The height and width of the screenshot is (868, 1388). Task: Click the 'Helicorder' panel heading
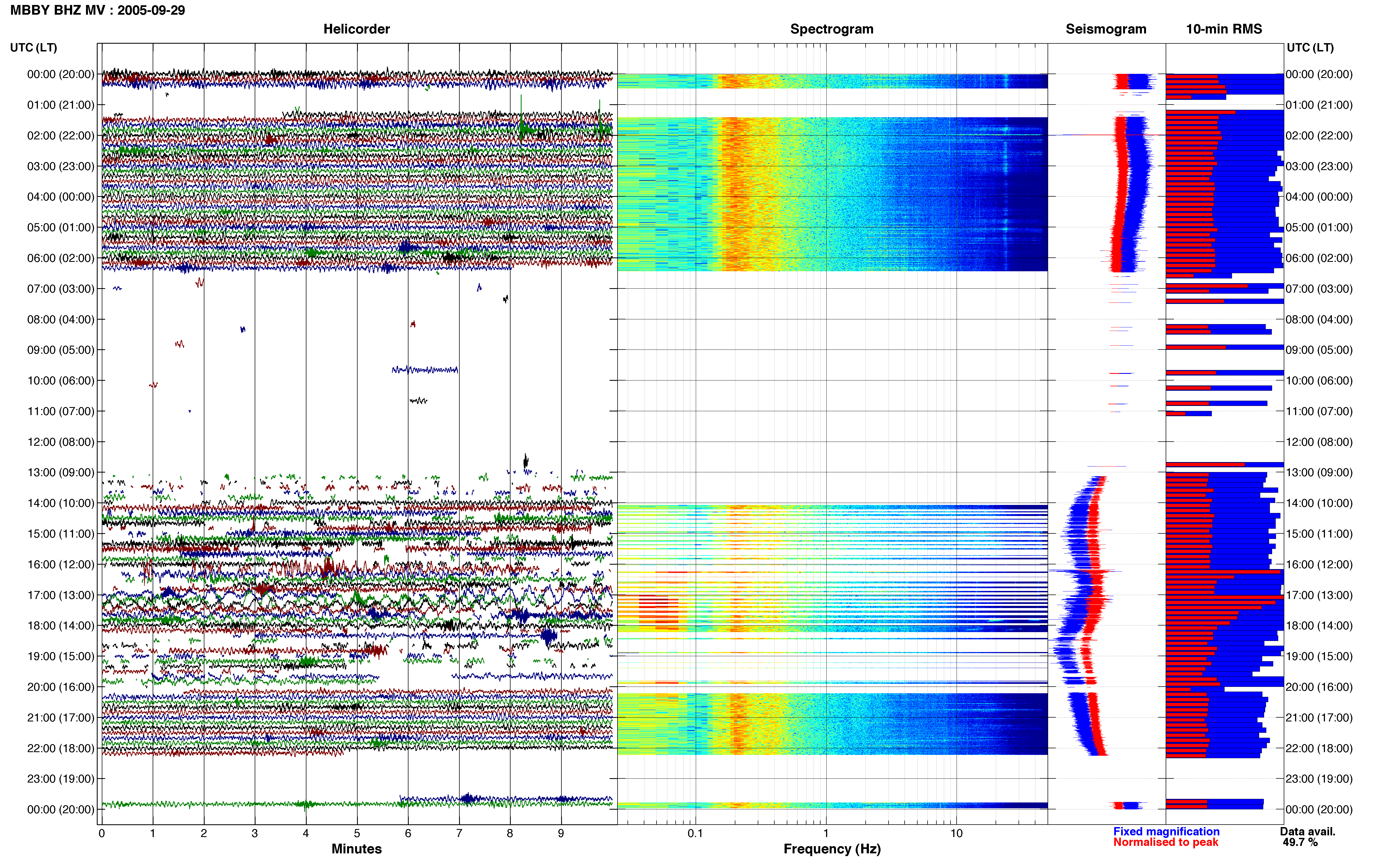[x=356, y=29]
